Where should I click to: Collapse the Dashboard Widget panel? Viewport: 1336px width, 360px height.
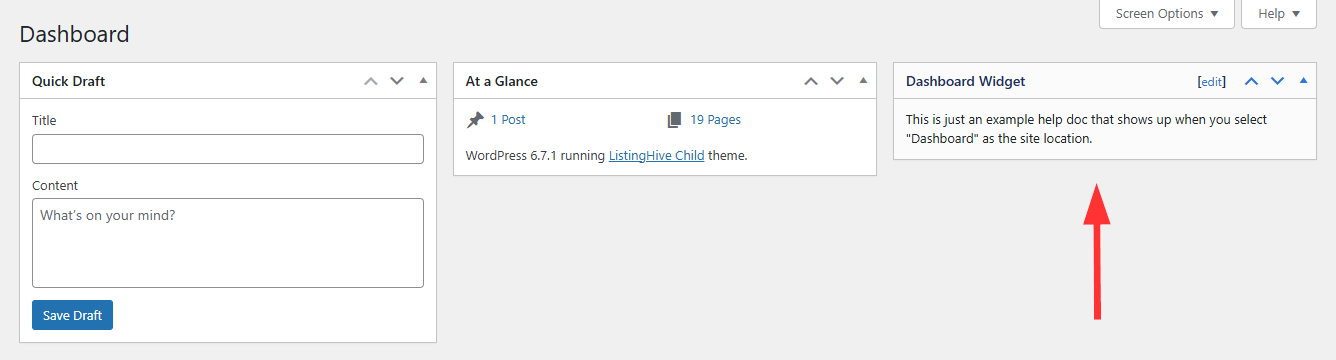point(1303,80)
